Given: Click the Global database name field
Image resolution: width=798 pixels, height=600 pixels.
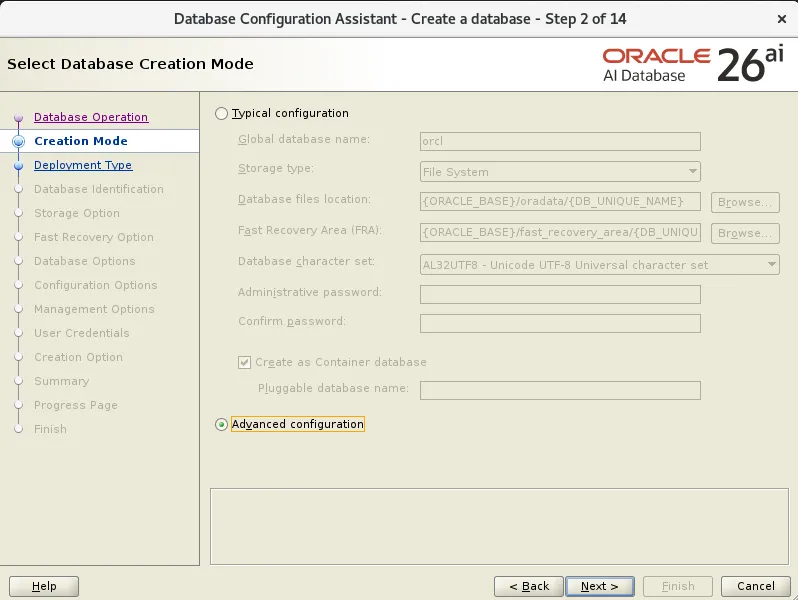Looking at the screenshot, I should [560, 141].
